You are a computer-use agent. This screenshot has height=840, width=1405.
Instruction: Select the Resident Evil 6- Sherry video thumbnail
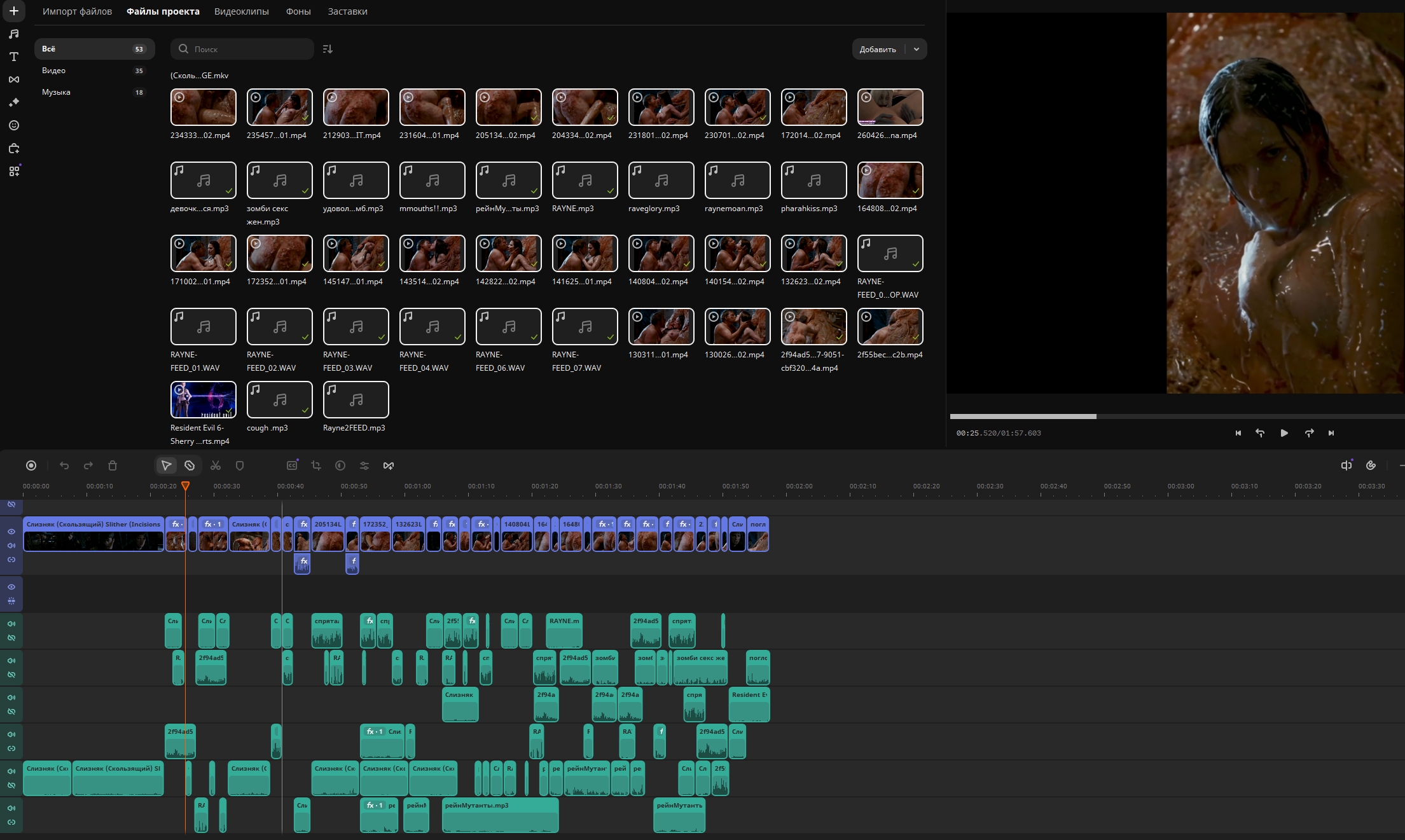click(x=204, y=399)
